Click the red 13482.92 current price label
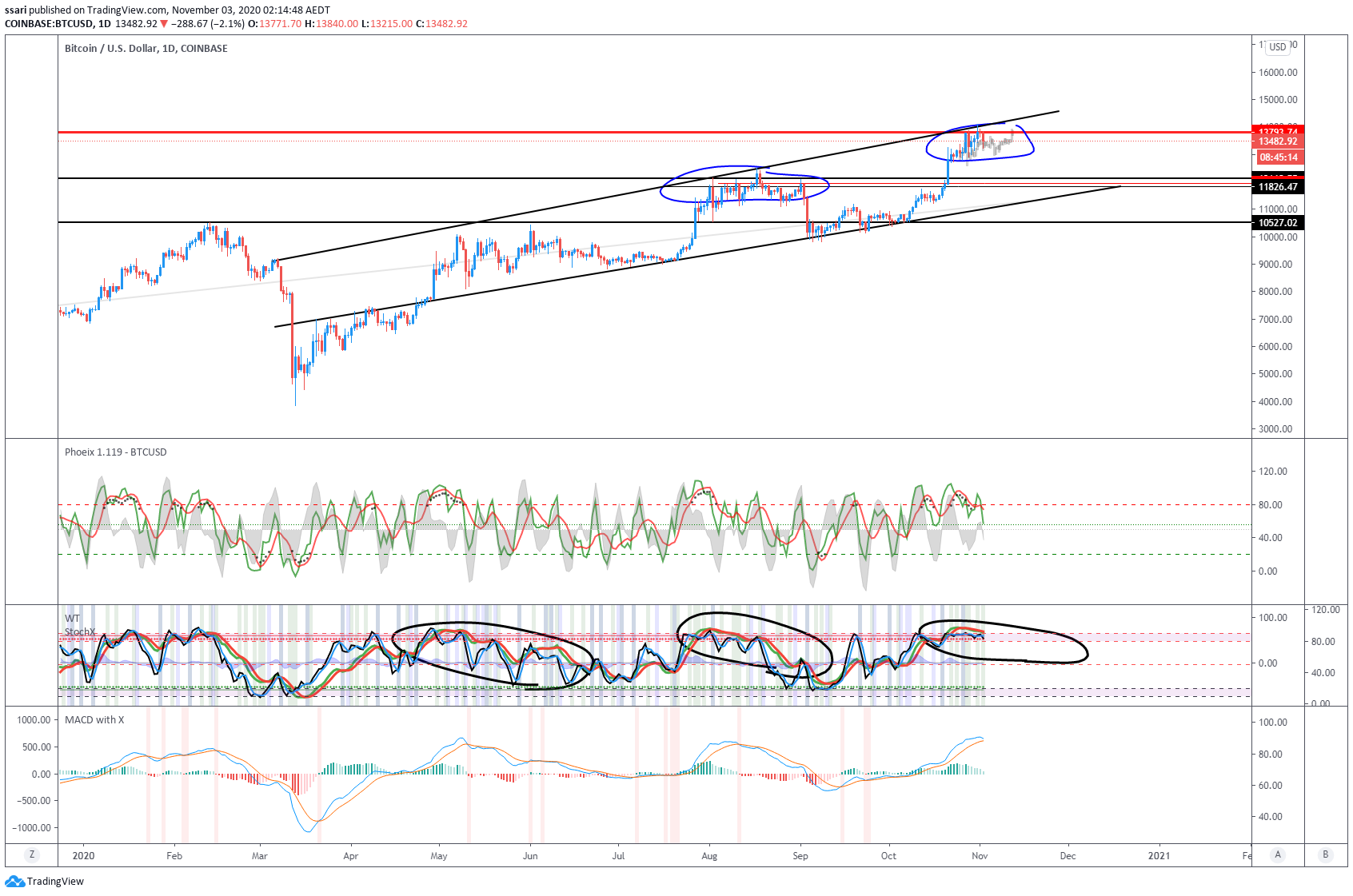1353x896 pixels. coord(1278,141)
